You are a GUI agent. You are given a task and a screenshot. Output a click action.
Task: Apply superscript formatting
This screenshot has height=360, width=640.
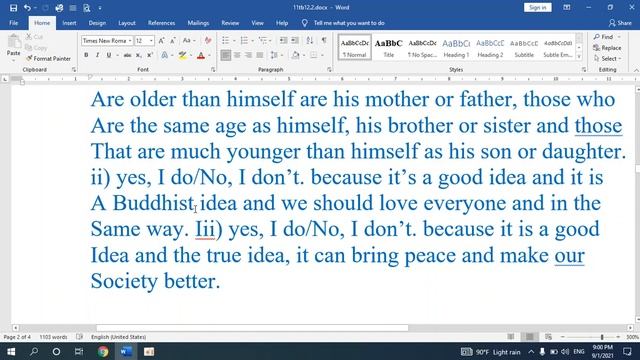point(150,55)
